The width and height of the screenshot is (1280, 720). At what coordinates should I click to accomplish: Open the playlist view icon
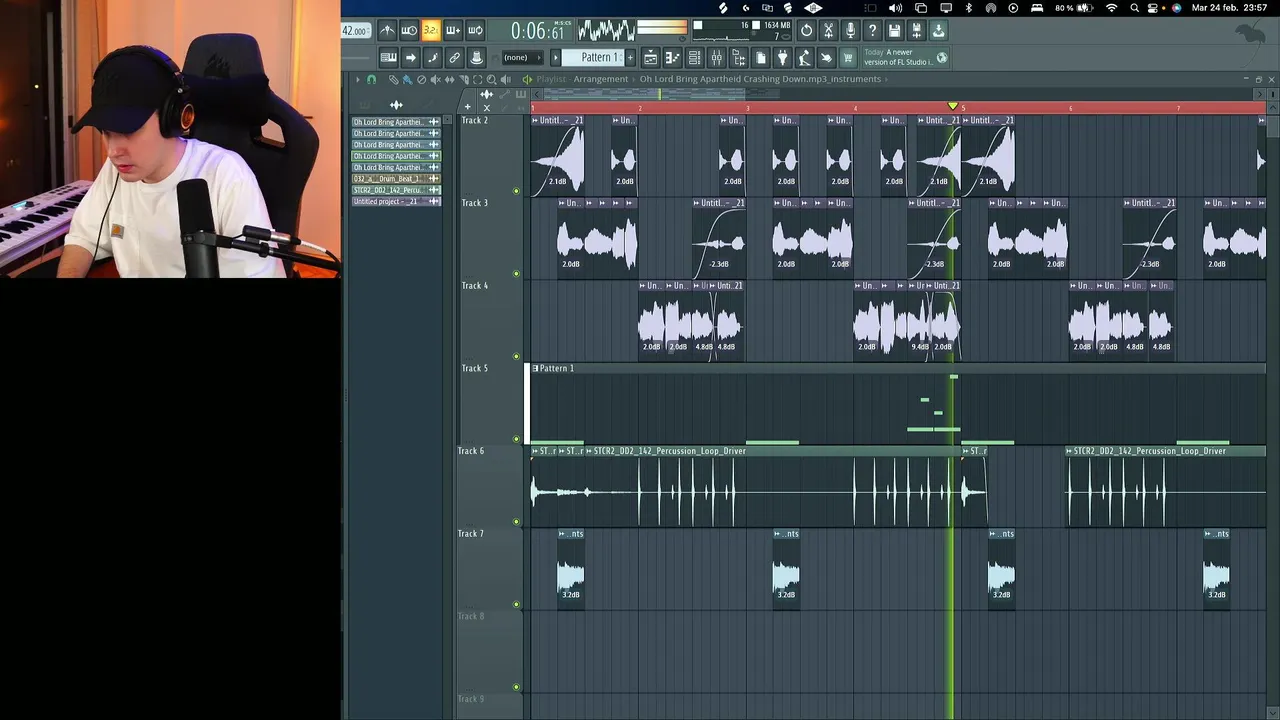point(650,57)
